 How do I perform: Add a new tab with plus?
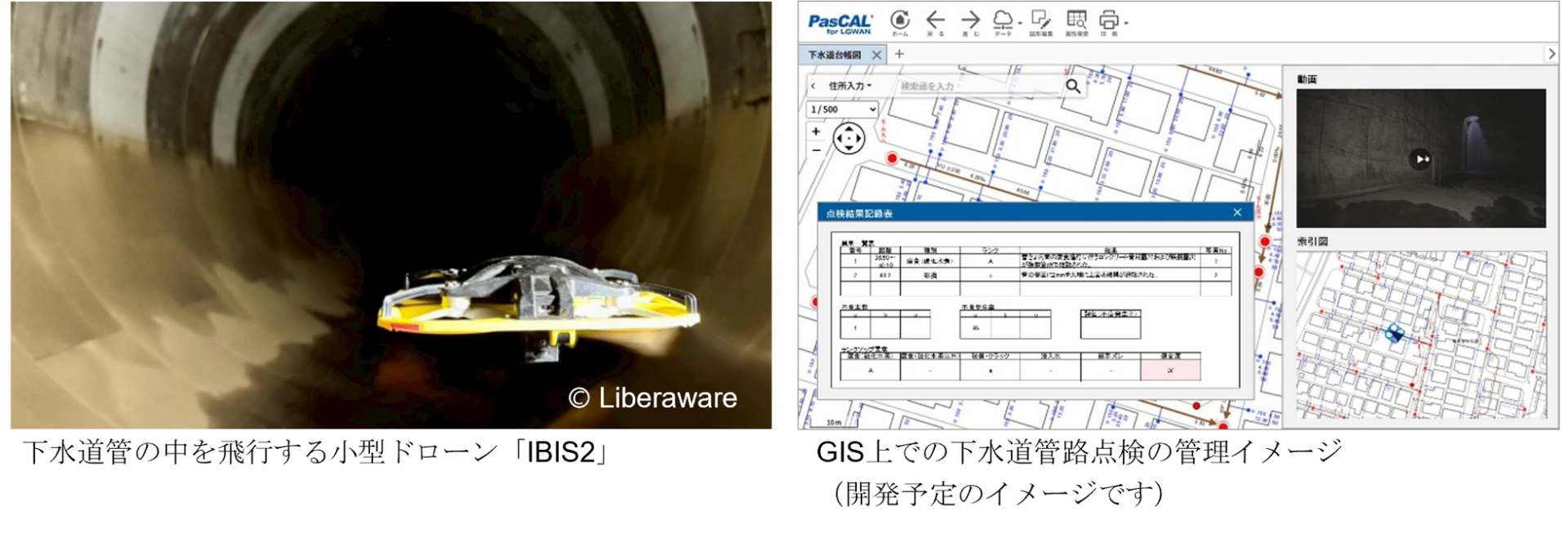(899, 54)
